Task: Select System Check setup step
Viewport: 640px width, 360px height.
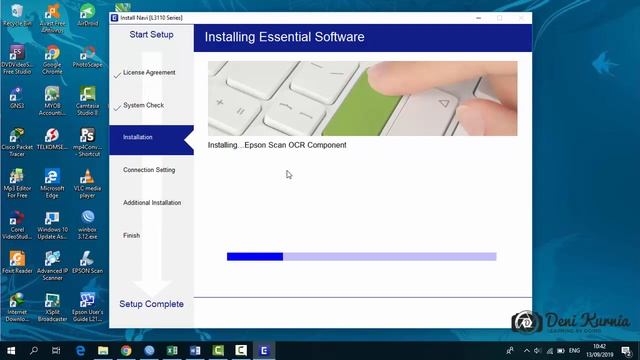Action: tap(143, 105)
